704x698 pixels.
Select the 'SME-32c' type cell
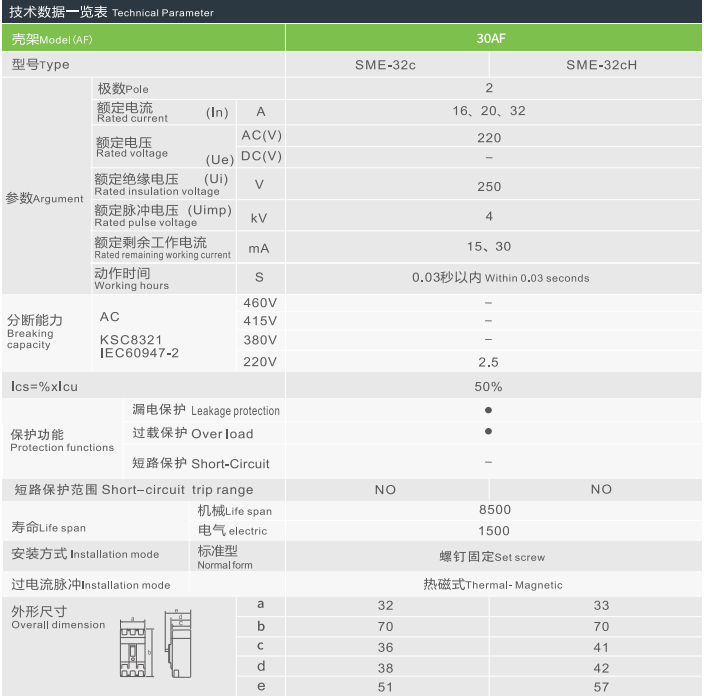pyautogui.click(x=386, y=65)
